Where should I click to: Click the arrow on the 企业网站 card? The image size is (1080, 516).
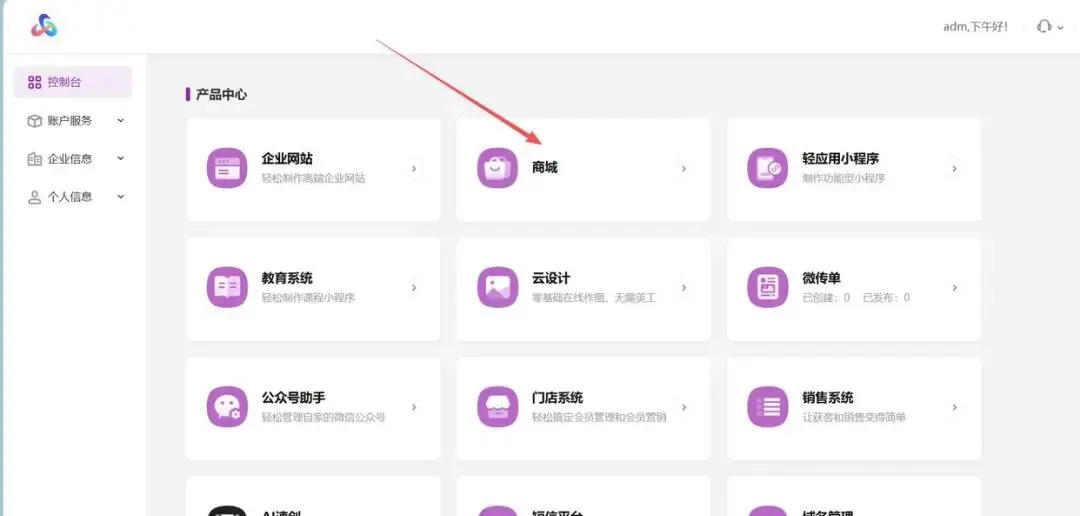pos(414,168)
